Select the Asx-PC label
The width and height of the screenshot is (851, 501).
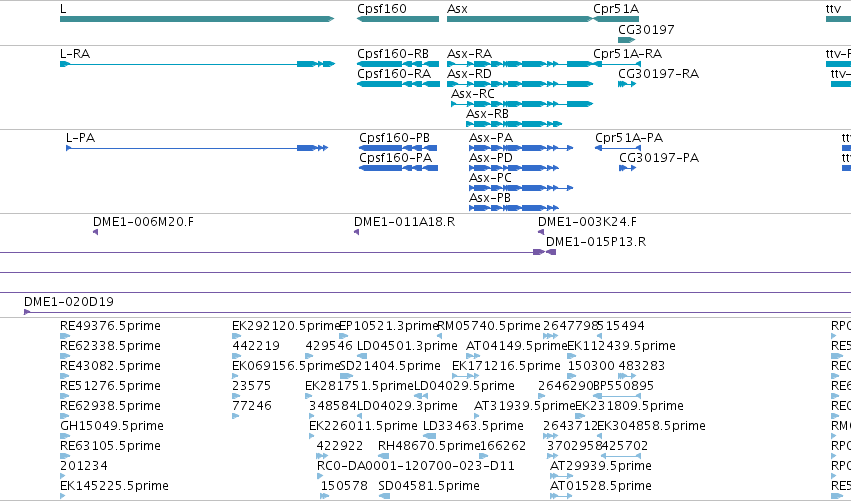[x=491, y=178]
